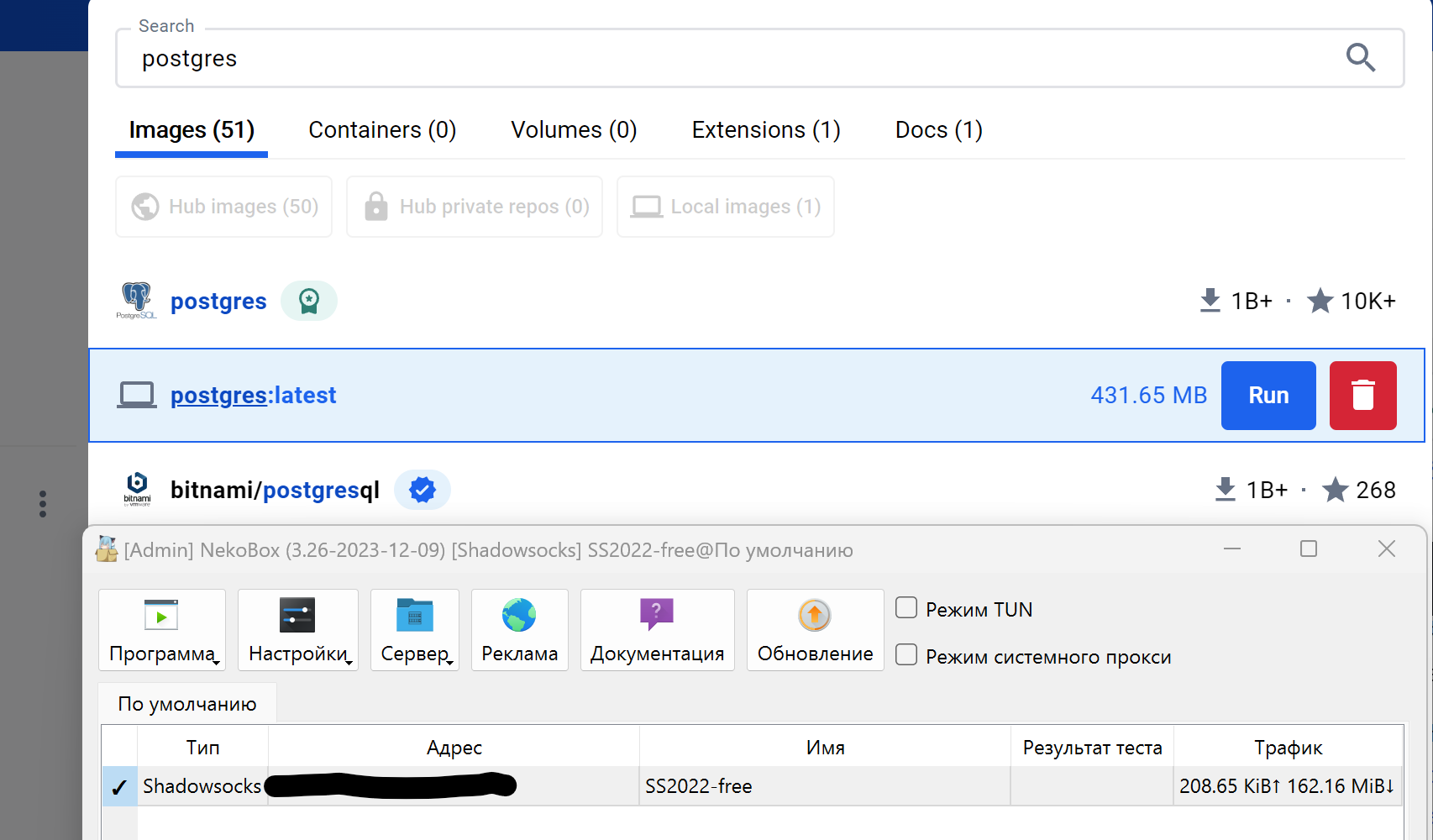Image resolution: width=1433 pixels, height=840 pixels.
Task: Close the NekoBox window
Action: [x=1387, y=549]
